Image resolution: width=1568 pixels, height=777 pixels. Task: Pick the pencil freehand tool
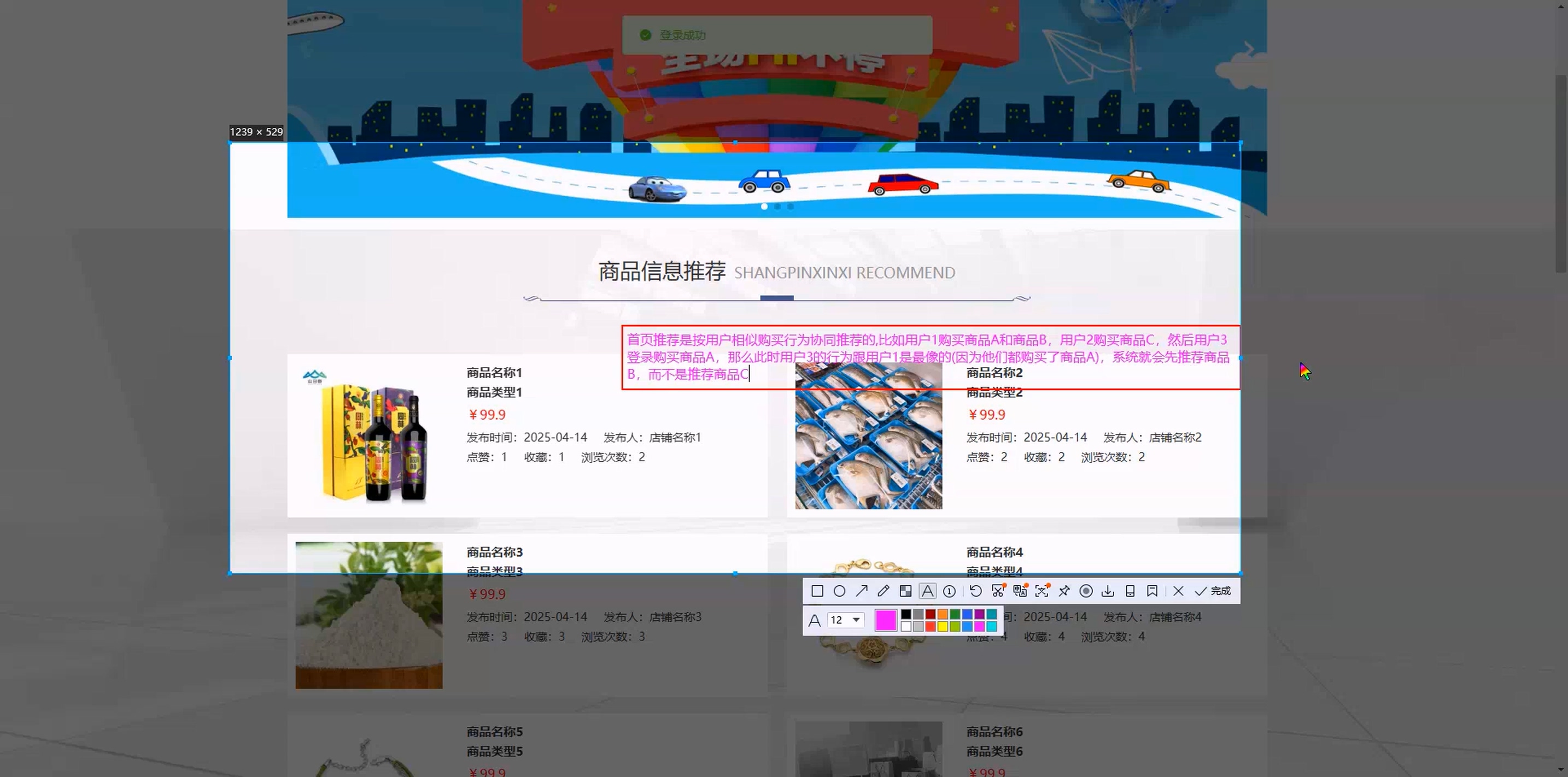click(x=883, y=591)
